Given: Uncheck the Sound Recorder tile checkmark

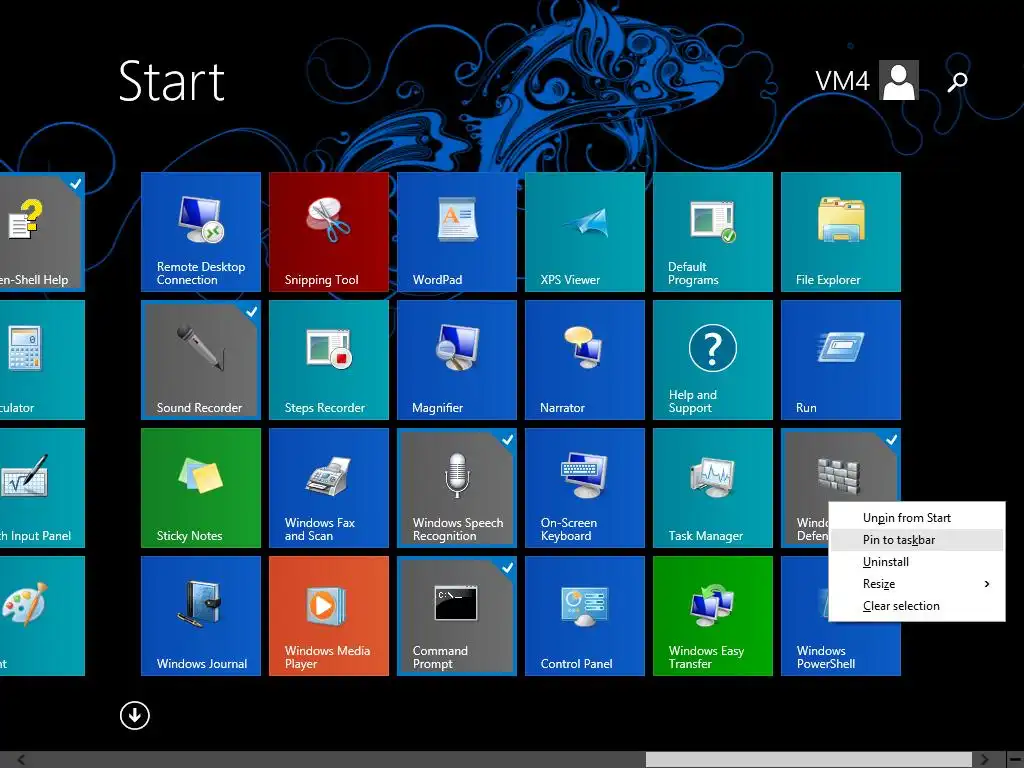Looking at the screenshot, I should point(251,311).
